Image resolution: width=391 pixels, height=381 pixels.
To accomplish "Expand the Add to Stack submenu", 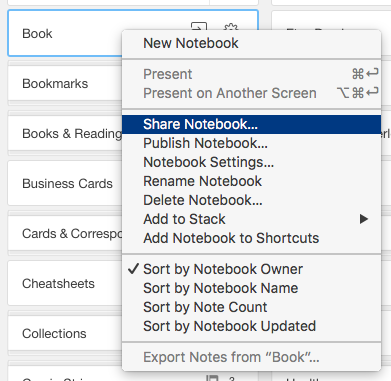I will (252, 219).
